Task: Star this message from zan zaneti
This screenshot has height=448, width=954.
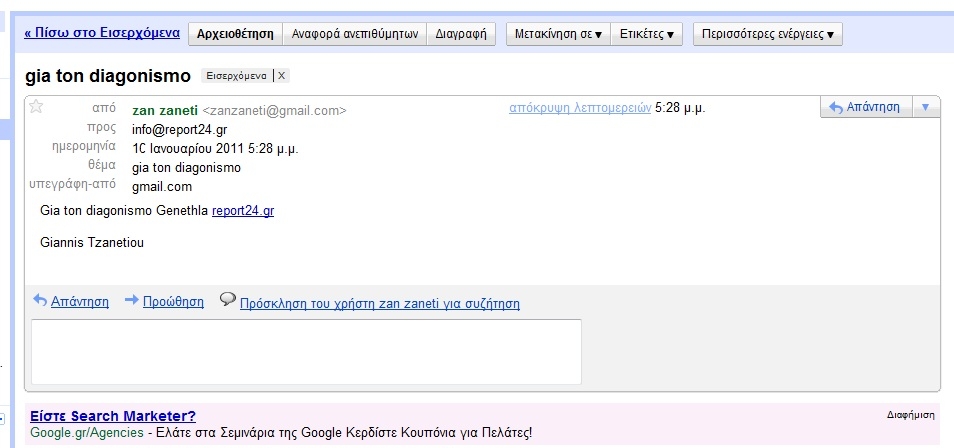Action: click(x=36, y=107)
